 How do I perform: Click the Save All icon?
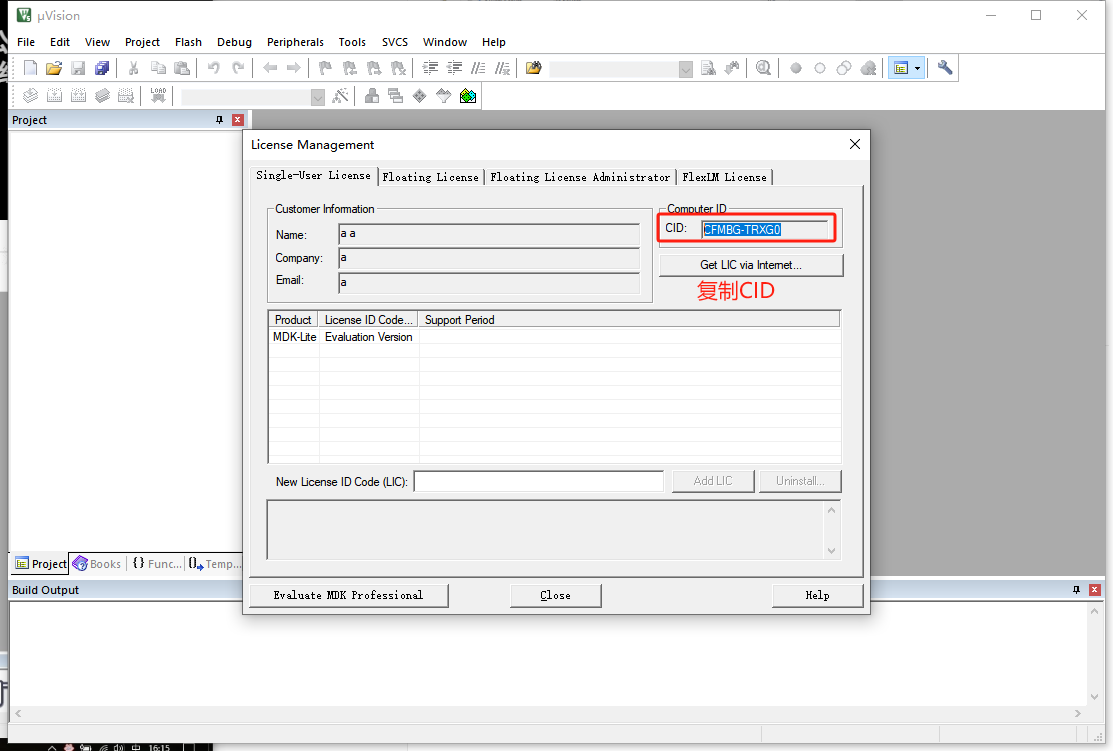pos(102,68)
